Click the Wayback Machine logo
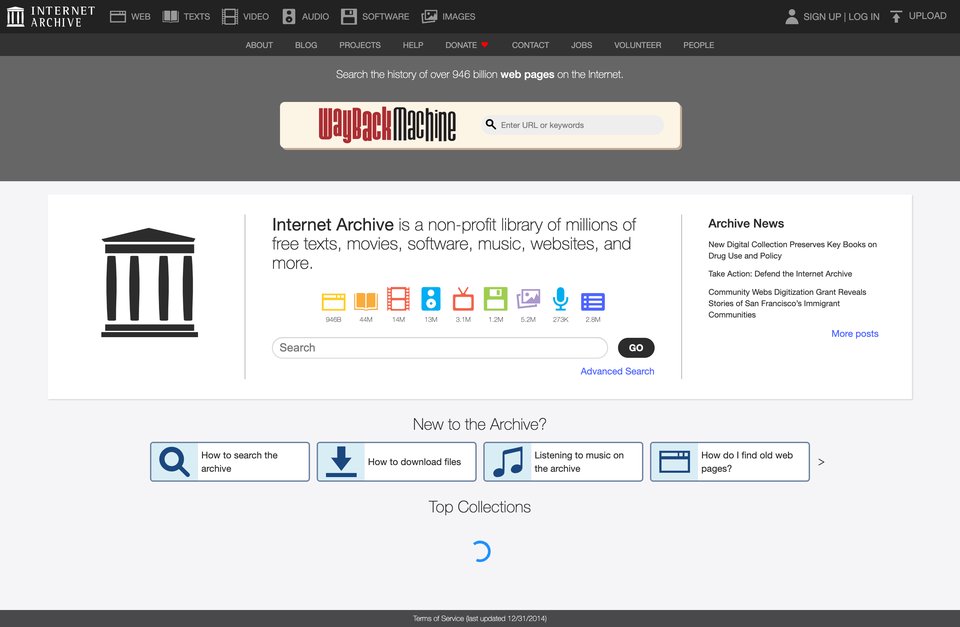Screen dimensions: 960x627 pos(387,125)
